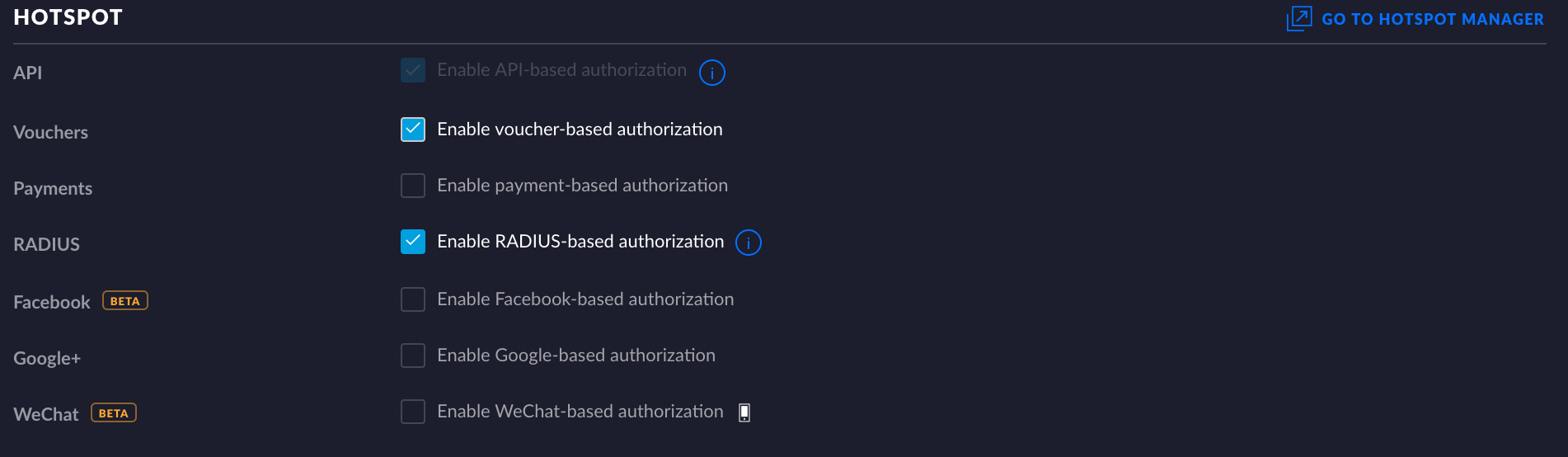Enable Facebook-based authorization checkbox
Screen dimensions: 1568x457
pos(412,299)
